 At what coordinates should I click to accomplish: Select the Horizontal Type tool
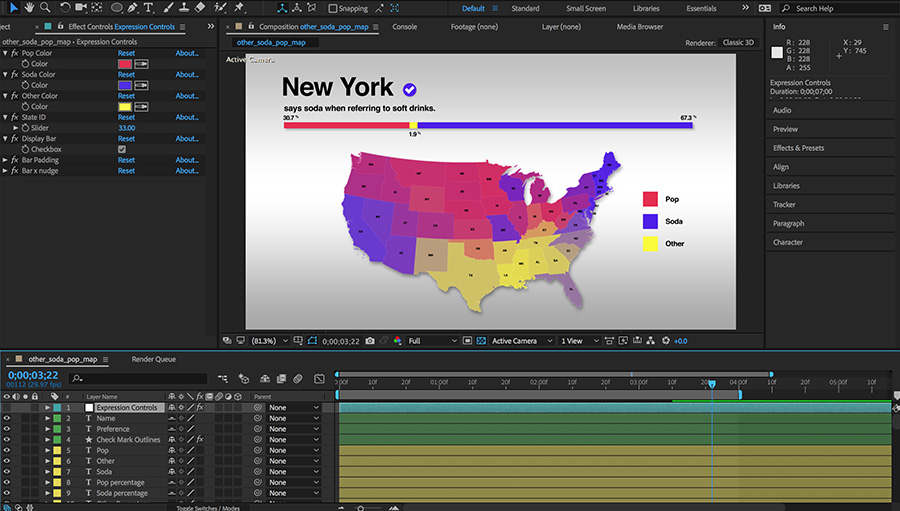pyautogui.click(x=148, y=7)
